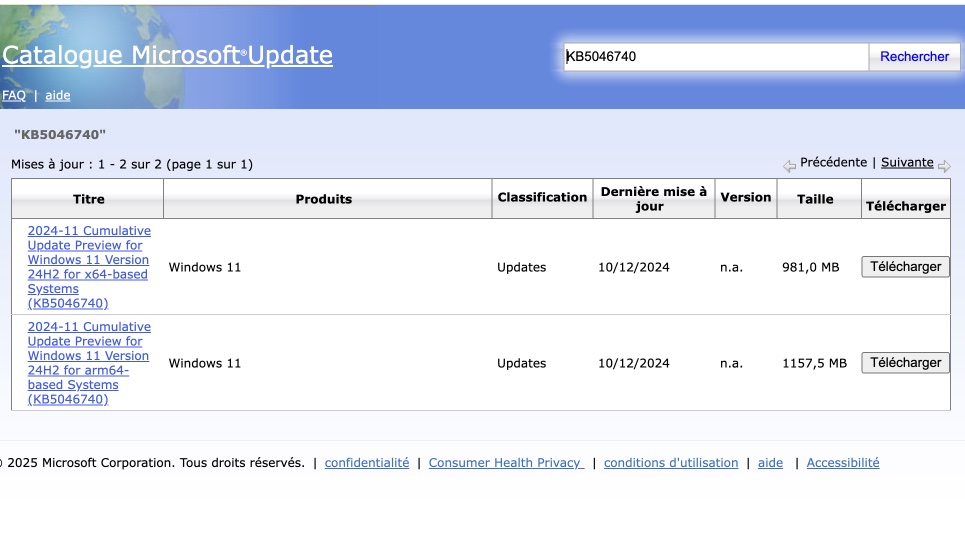The image size is (965, 547).
Task: Open the arm64-based Systems KB5046740 update link
Action: pyautogui.click(x=89, y=363)
